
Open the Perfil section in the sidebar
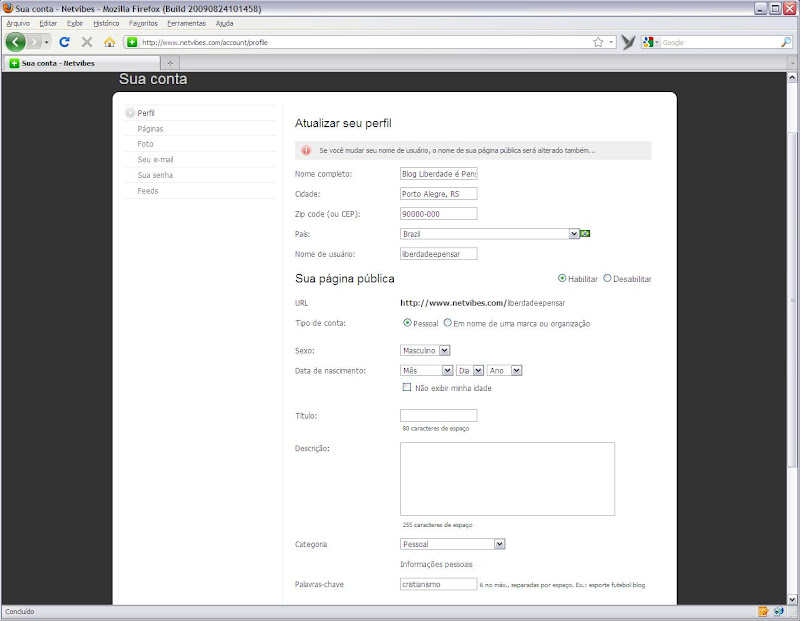tap(145, 113)
